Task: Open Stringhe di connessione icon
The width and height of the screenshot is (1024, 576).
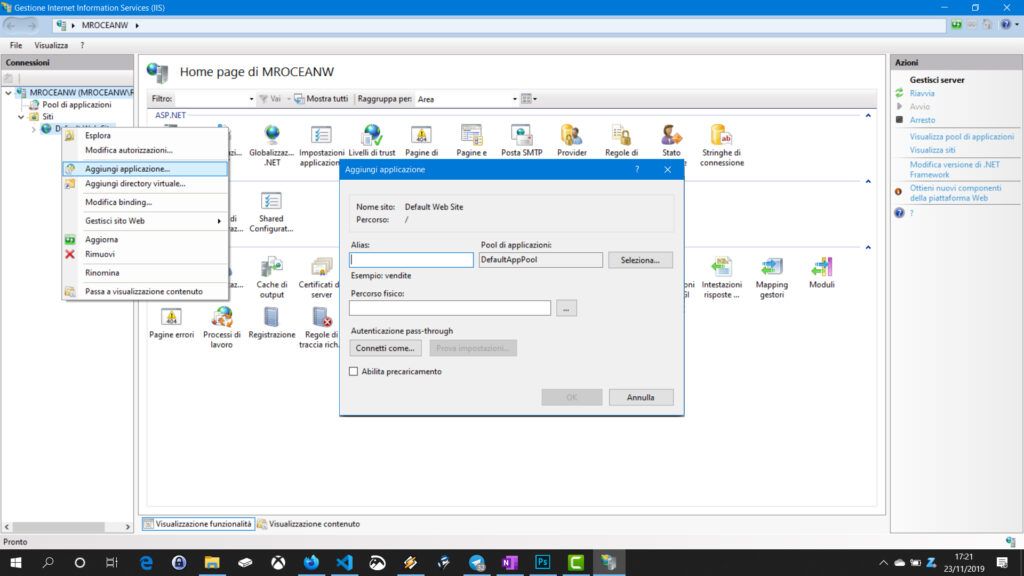Action: [722, 145]
